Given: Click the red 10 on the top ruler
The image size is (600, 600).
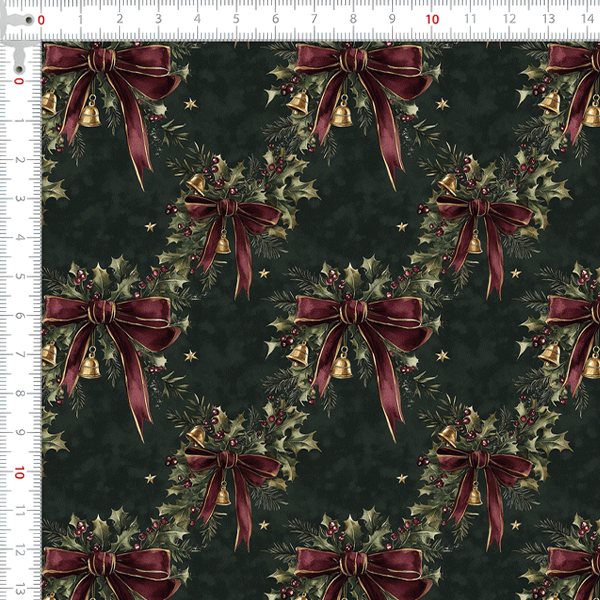Looking at the screenshot, I should point(432,20).
